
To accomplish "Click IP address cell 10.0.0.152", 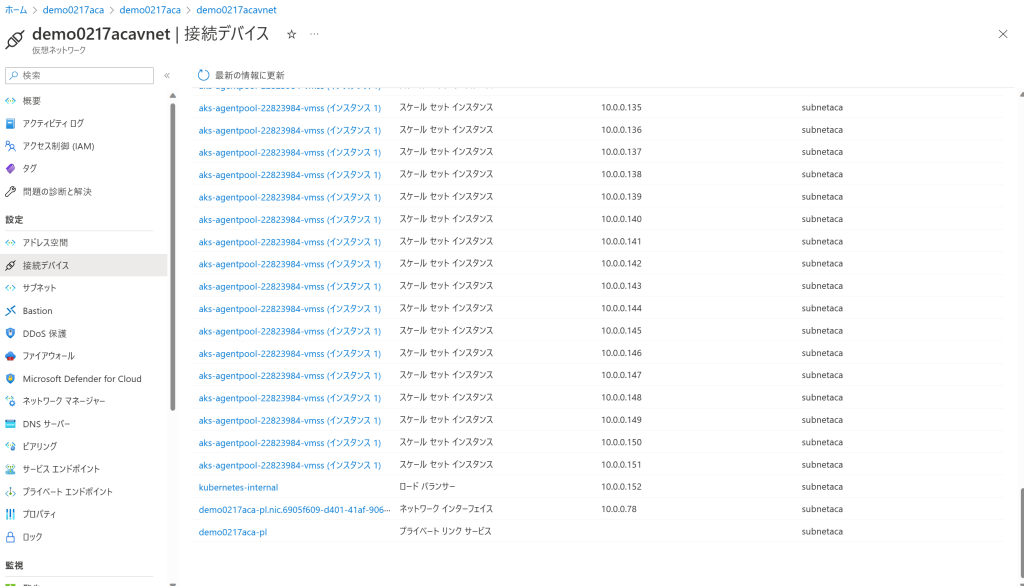I will click(621, 487).
